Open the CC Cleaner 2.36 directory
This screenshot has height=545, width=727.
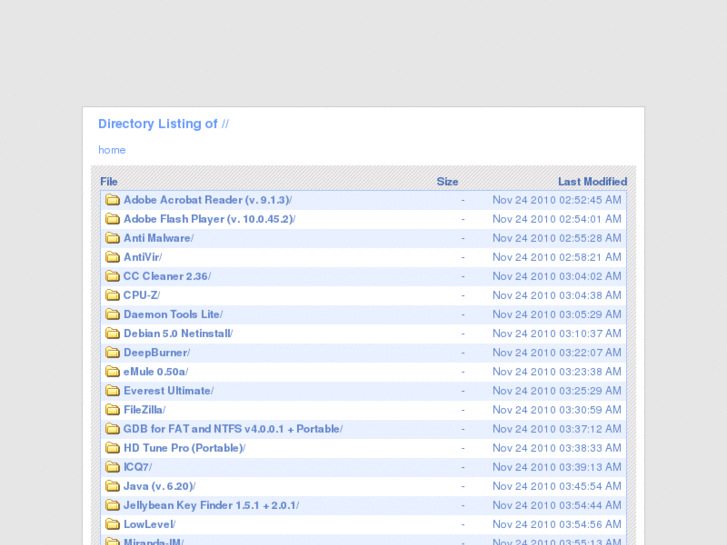pos(167,276)
